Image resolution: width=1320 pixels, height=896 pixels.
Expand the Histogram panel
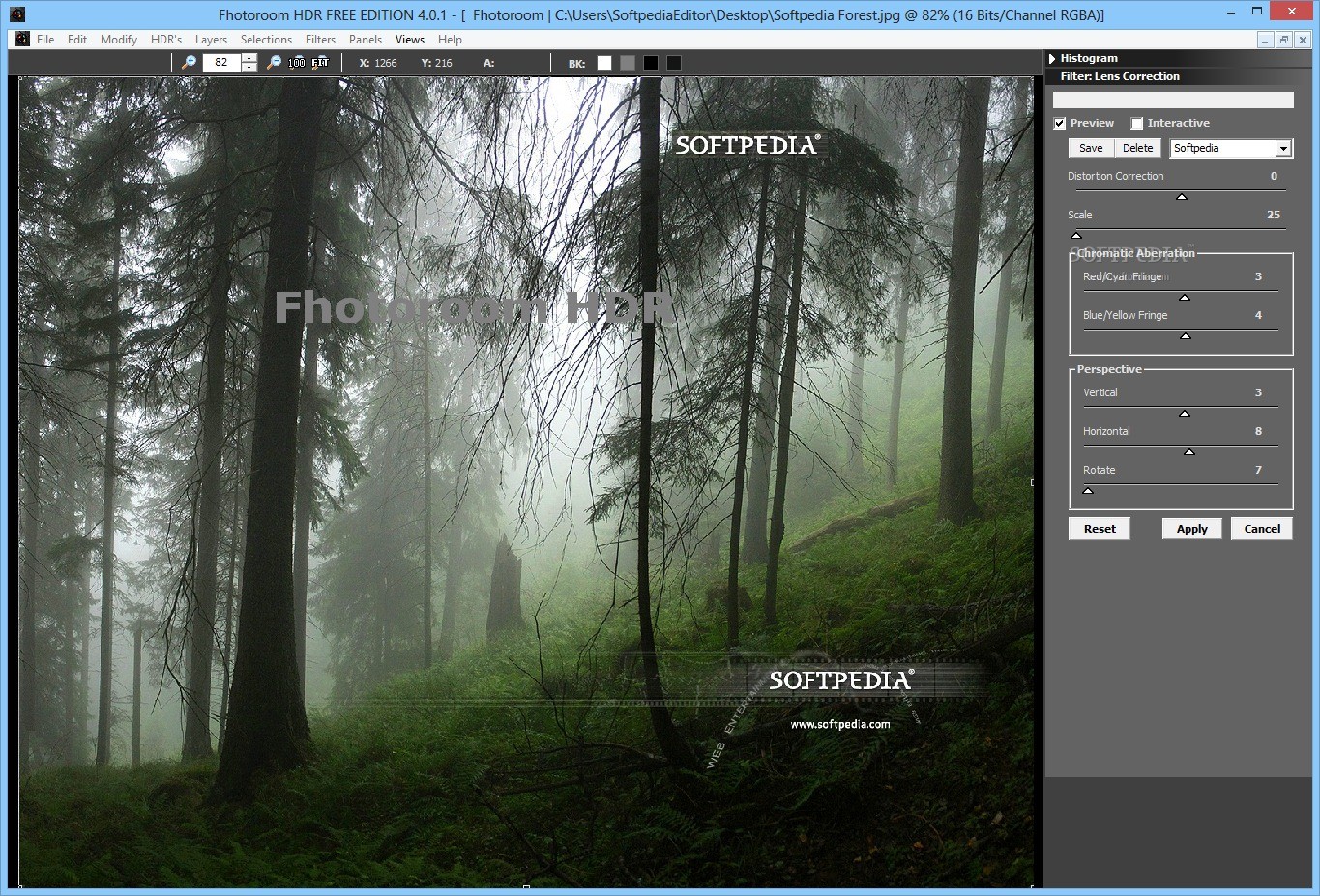click(x=1052, y=58)
